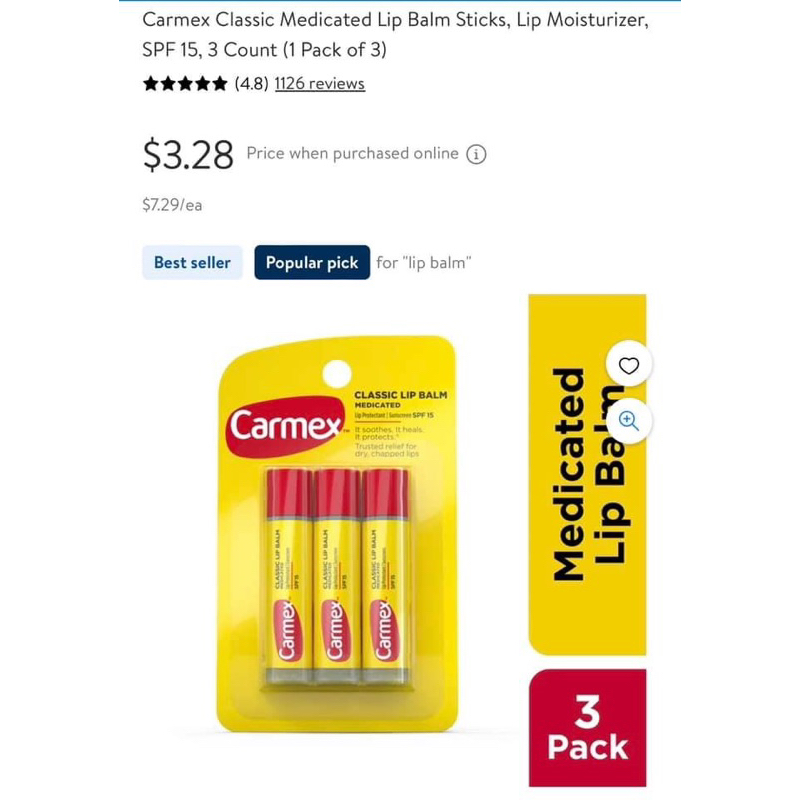Select the Best seller badge

[x=192, y=262]
